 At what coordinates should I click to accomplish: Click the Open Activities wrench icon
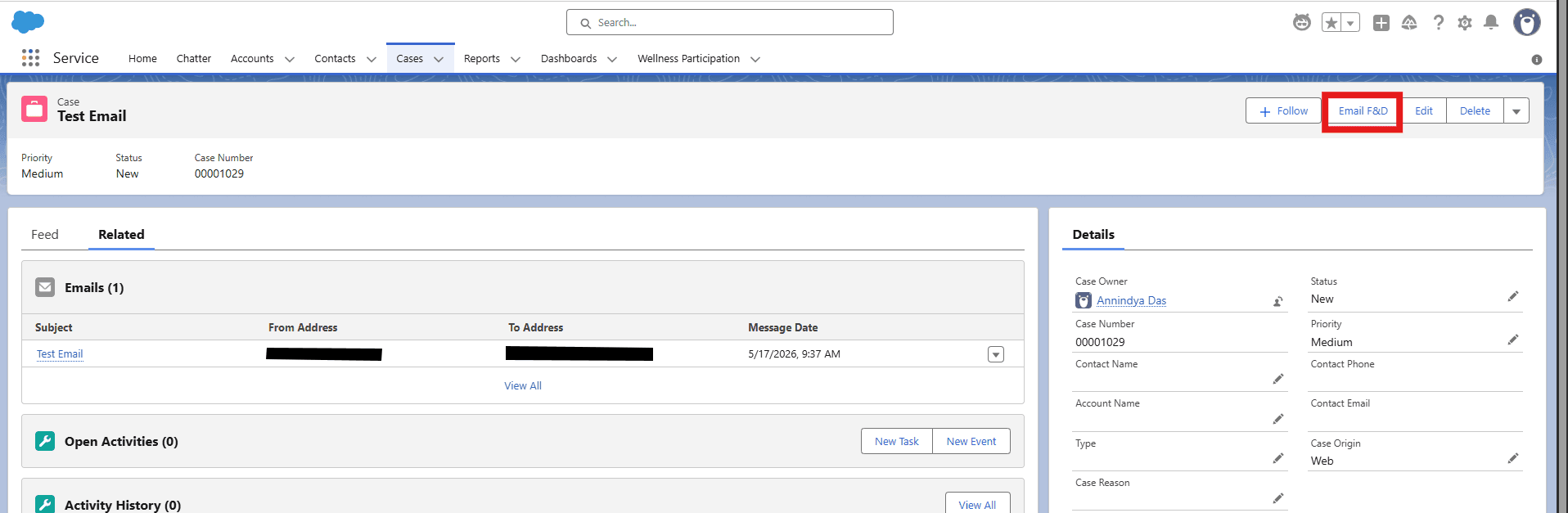click(45, 441)
